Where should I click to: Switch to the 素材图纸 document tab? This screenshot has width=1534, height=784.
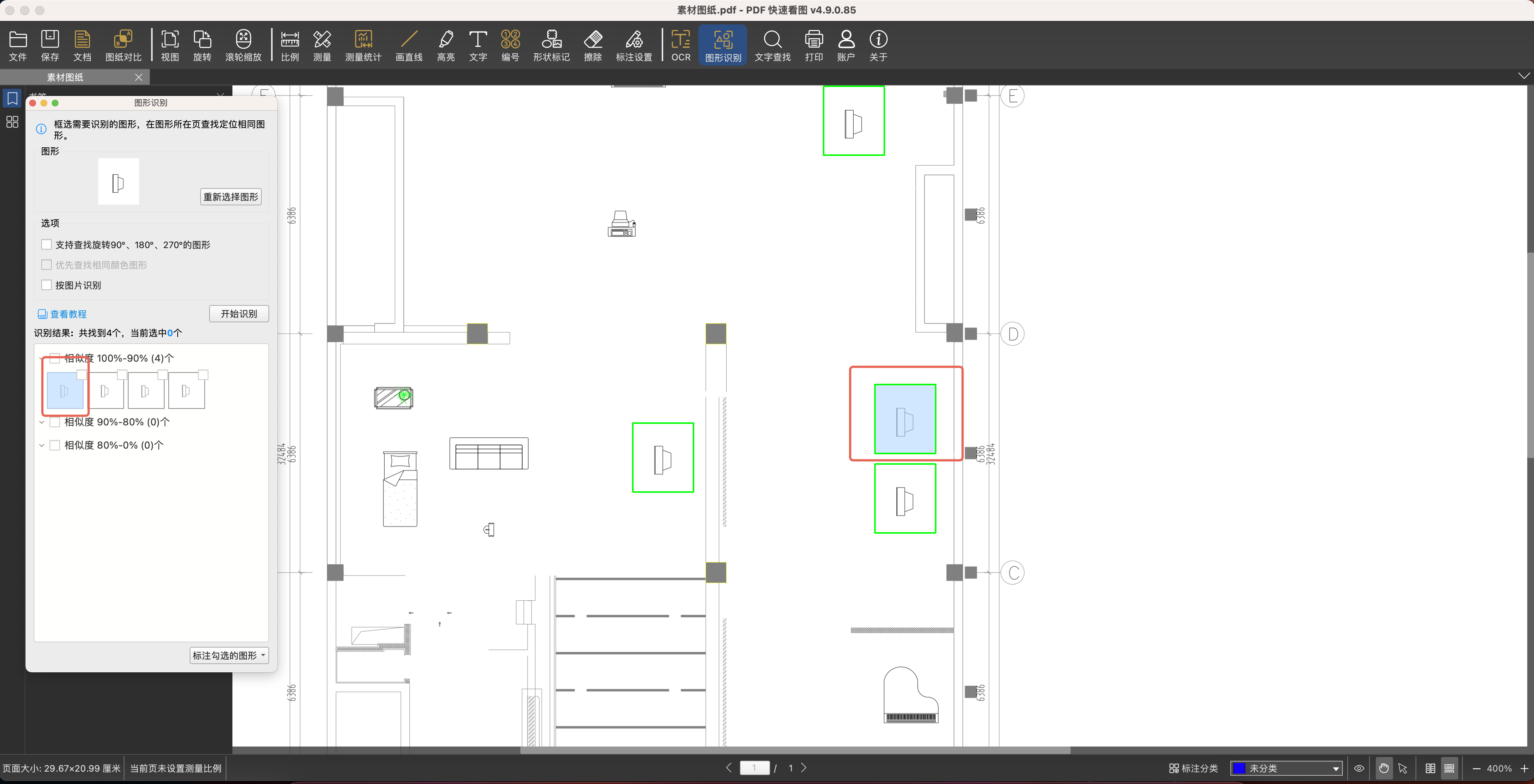coord(66,77)
